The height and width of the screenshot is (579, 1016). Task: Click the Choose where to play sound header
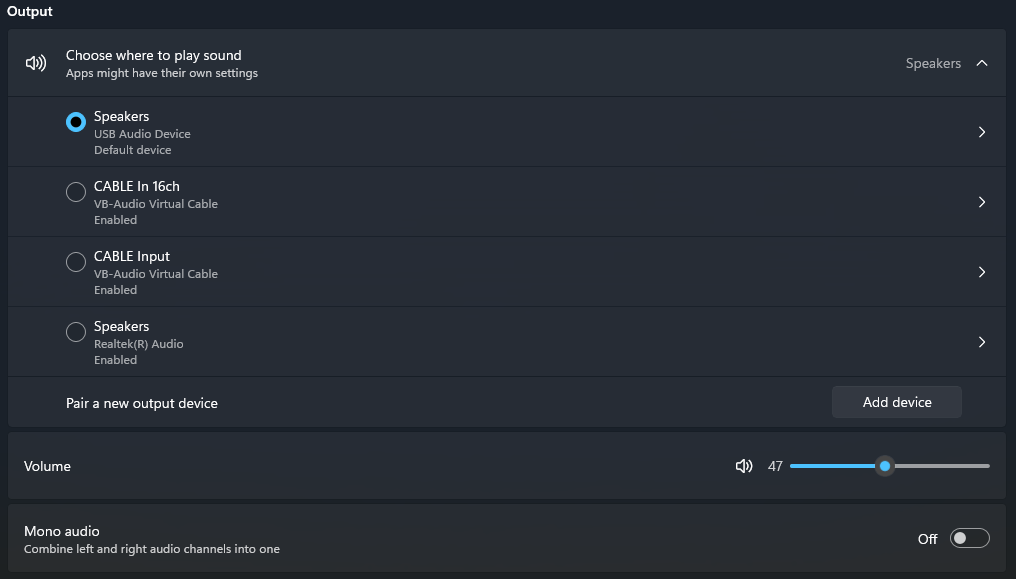click(x=154, y=56)
